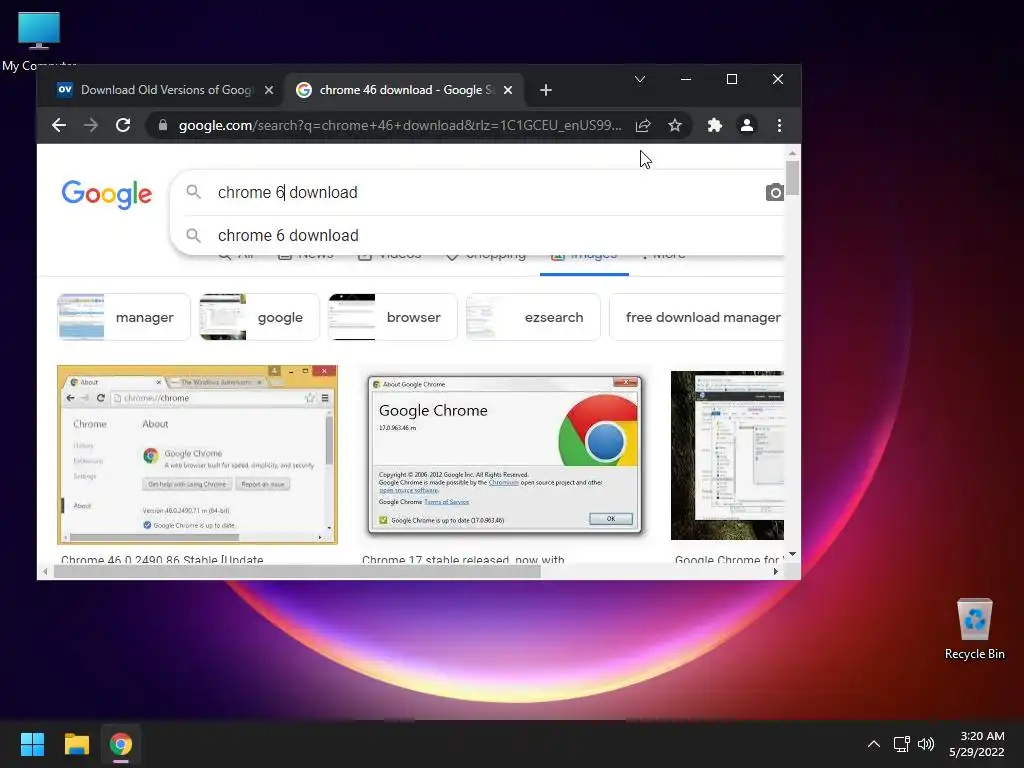Image resolution: width=1024 pixels, height=768 pixels.
Task: Click the browser forward arrow
Action: coord(91,125)
